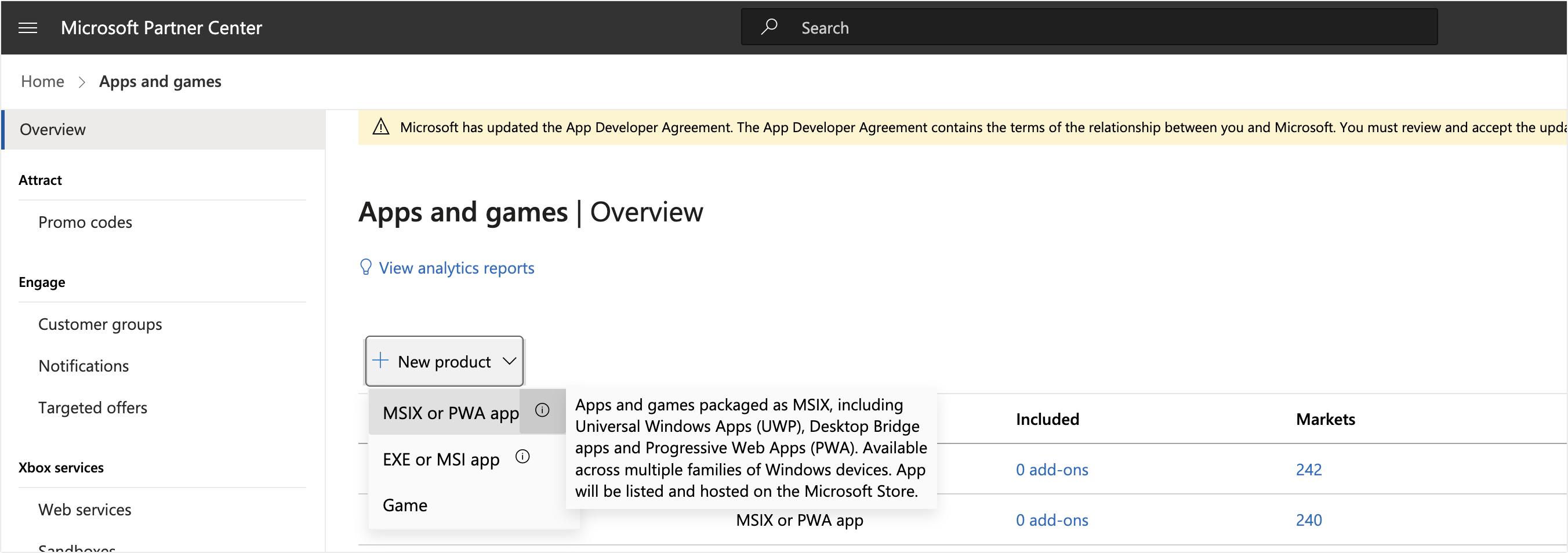Open Notifications in sidebar
This screenshot has height=553, width=1568.
point(84,366)
